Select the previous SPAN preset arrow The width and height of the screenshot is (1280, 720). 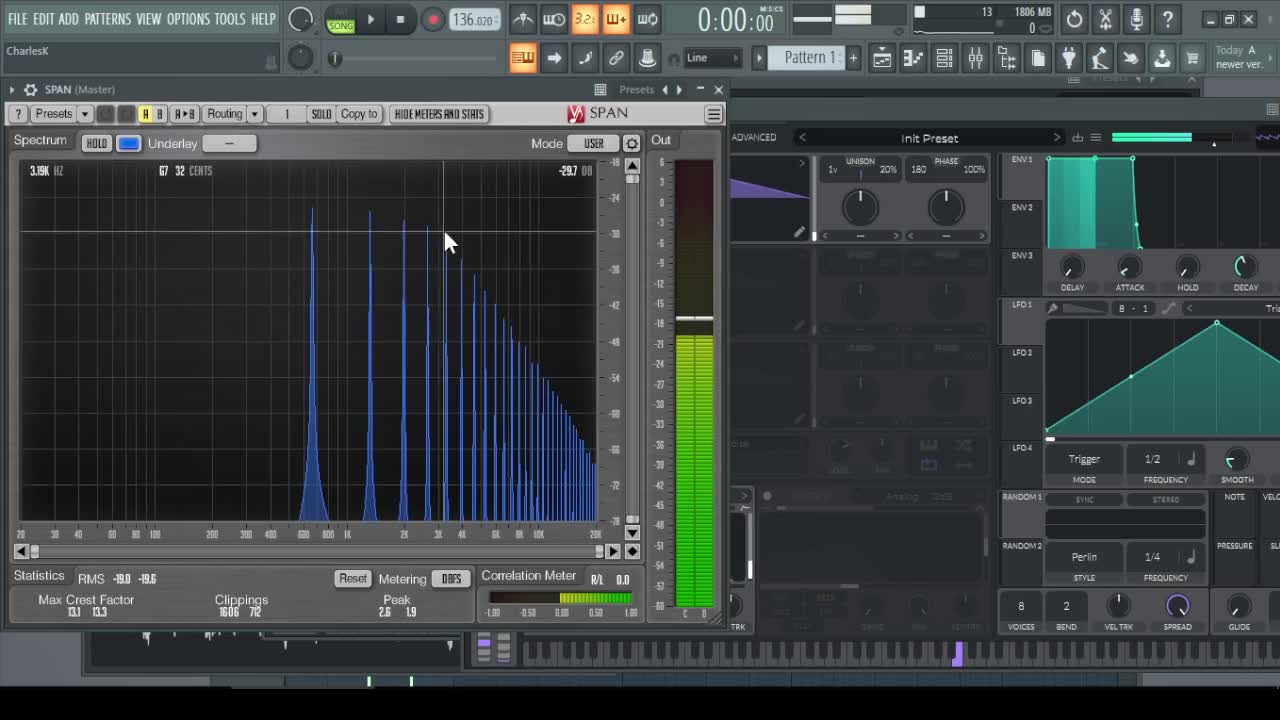click(665, 90)
